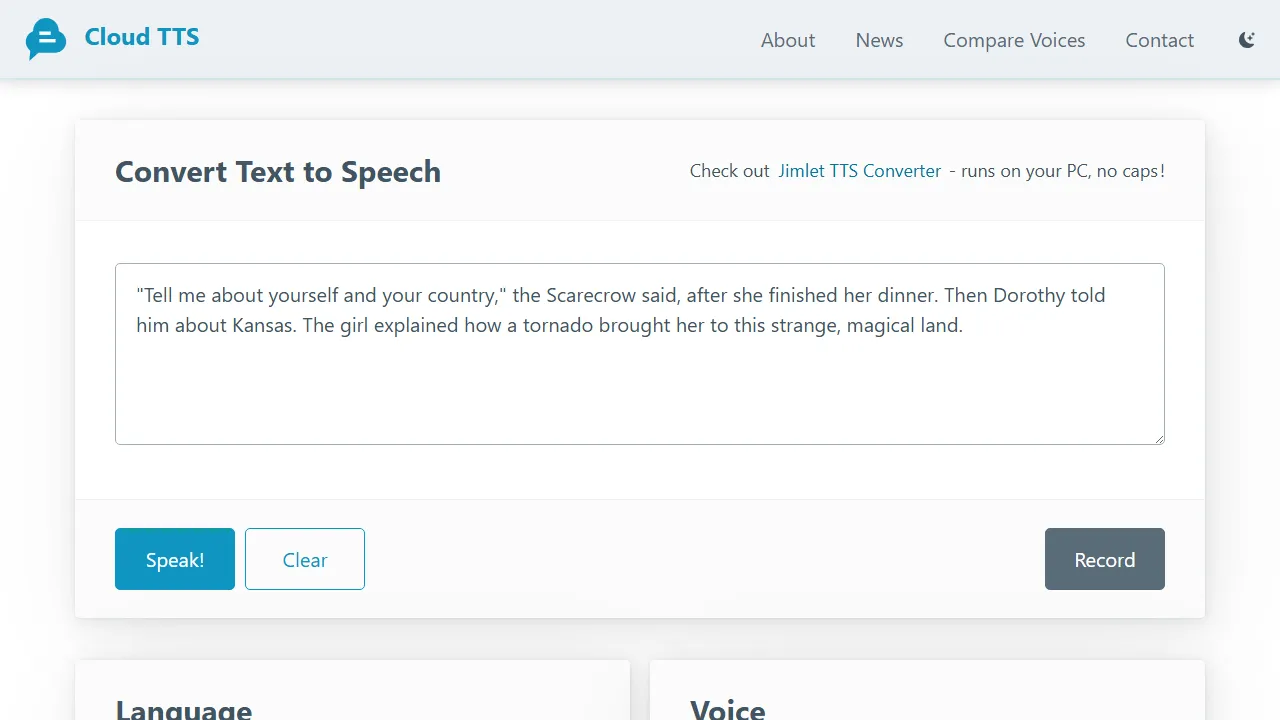
Task: Click the Cloud TTS brand name link
Action: point(141,37)
